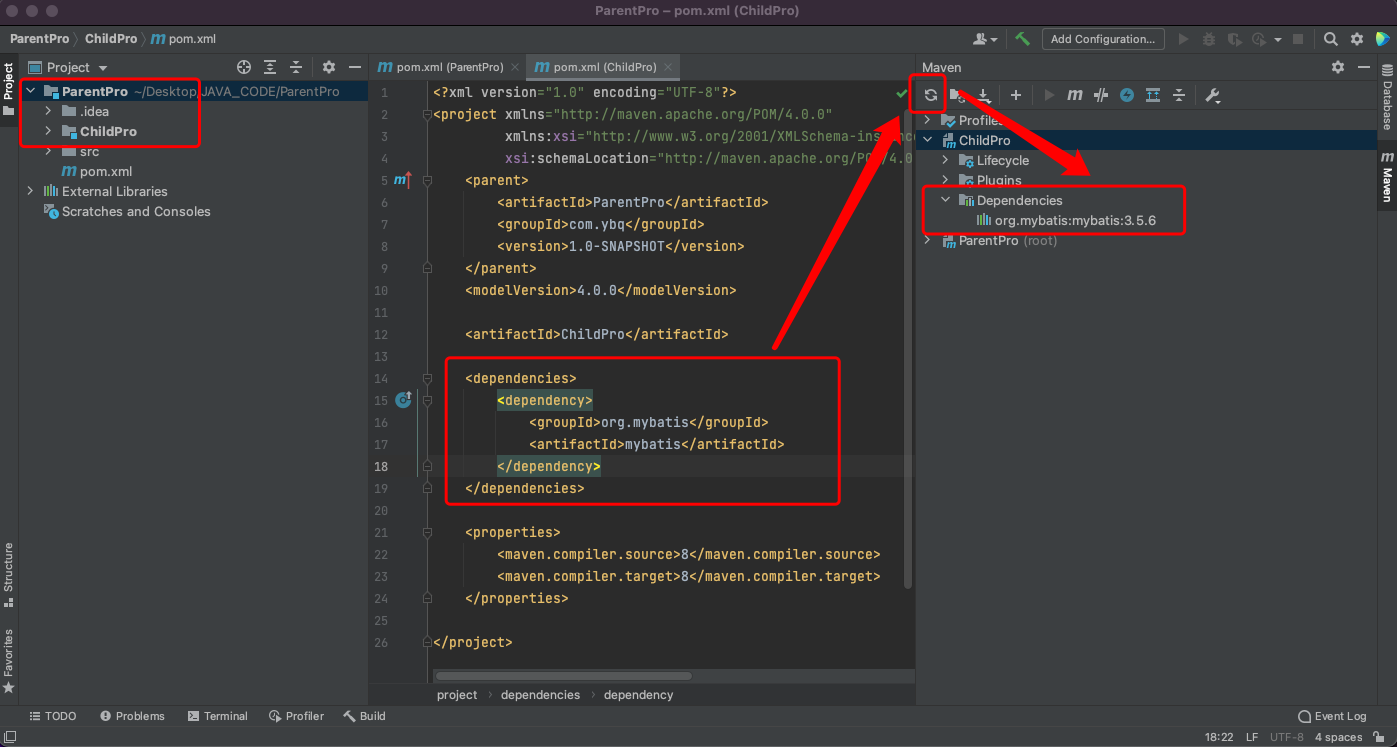This screenshot has width=1397, height=747.
Task: Open Problems tool window
Action: point(132,716)
